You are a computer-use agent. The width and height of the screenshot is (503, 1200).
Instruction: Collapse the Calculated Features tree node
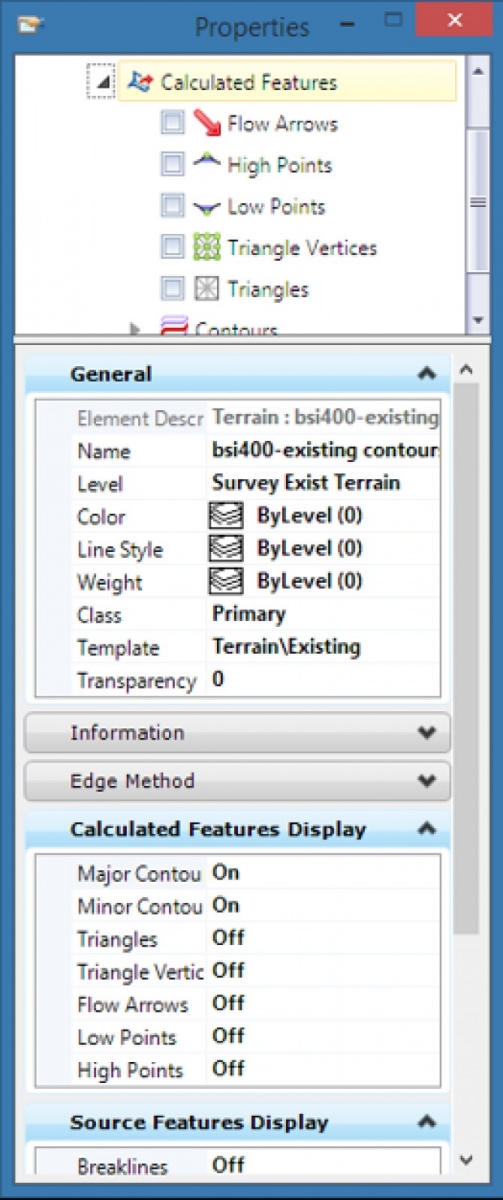[102, 82]
